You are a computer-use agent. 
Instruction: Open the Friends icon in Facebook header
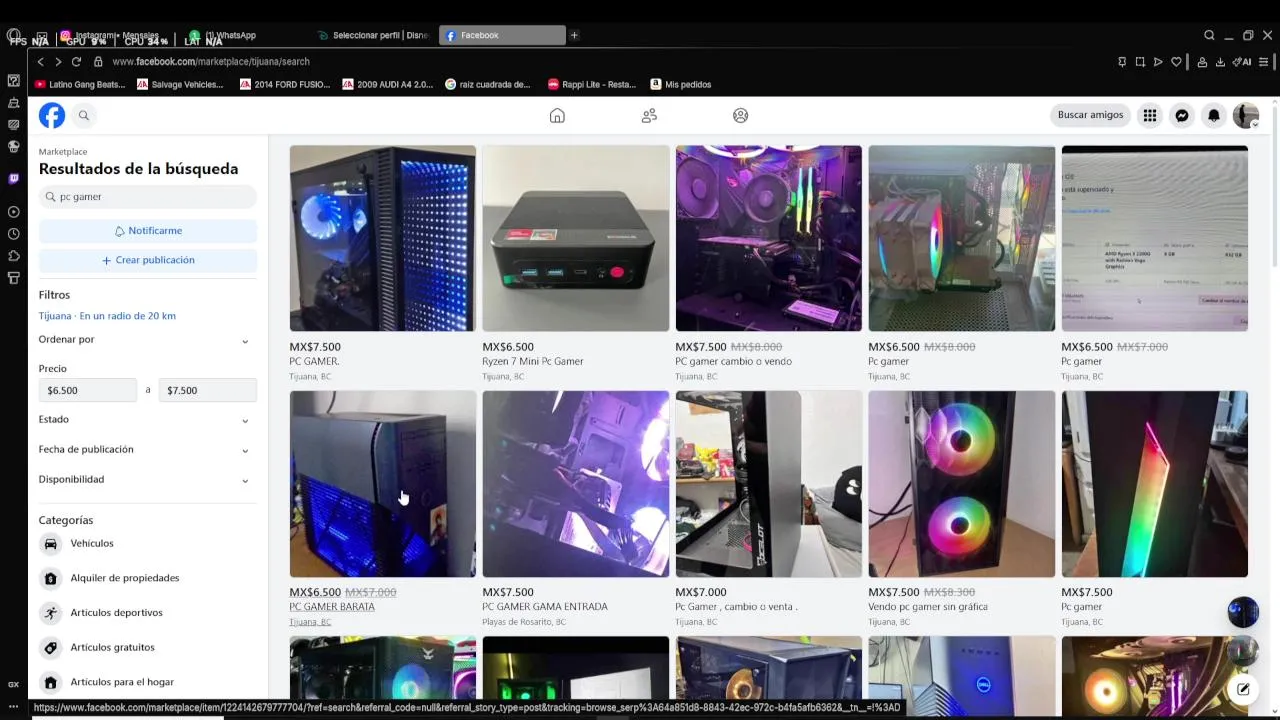[x=649, y=116]
